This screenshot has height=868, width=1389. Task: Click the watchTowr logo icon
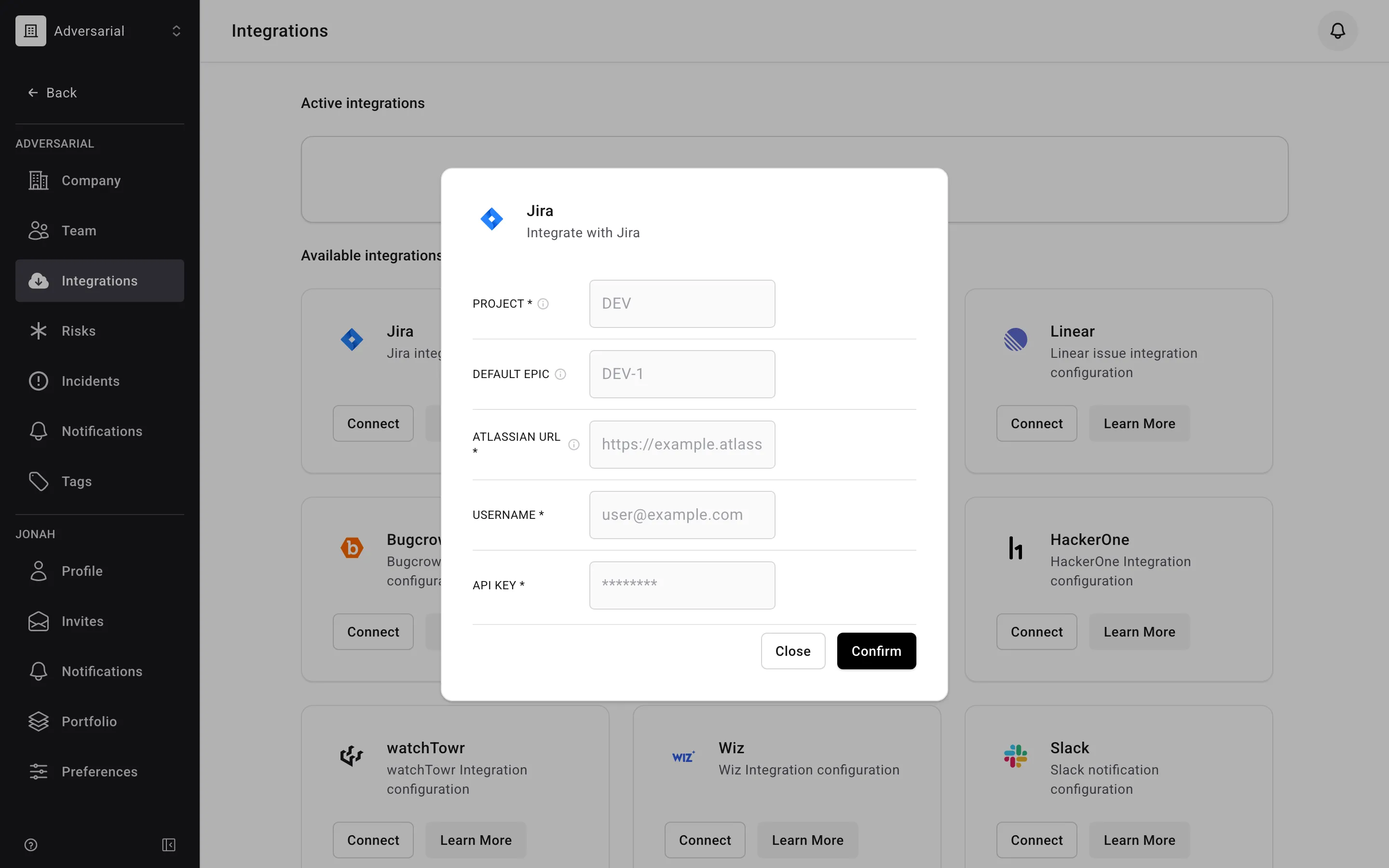[x=352, y=756]
